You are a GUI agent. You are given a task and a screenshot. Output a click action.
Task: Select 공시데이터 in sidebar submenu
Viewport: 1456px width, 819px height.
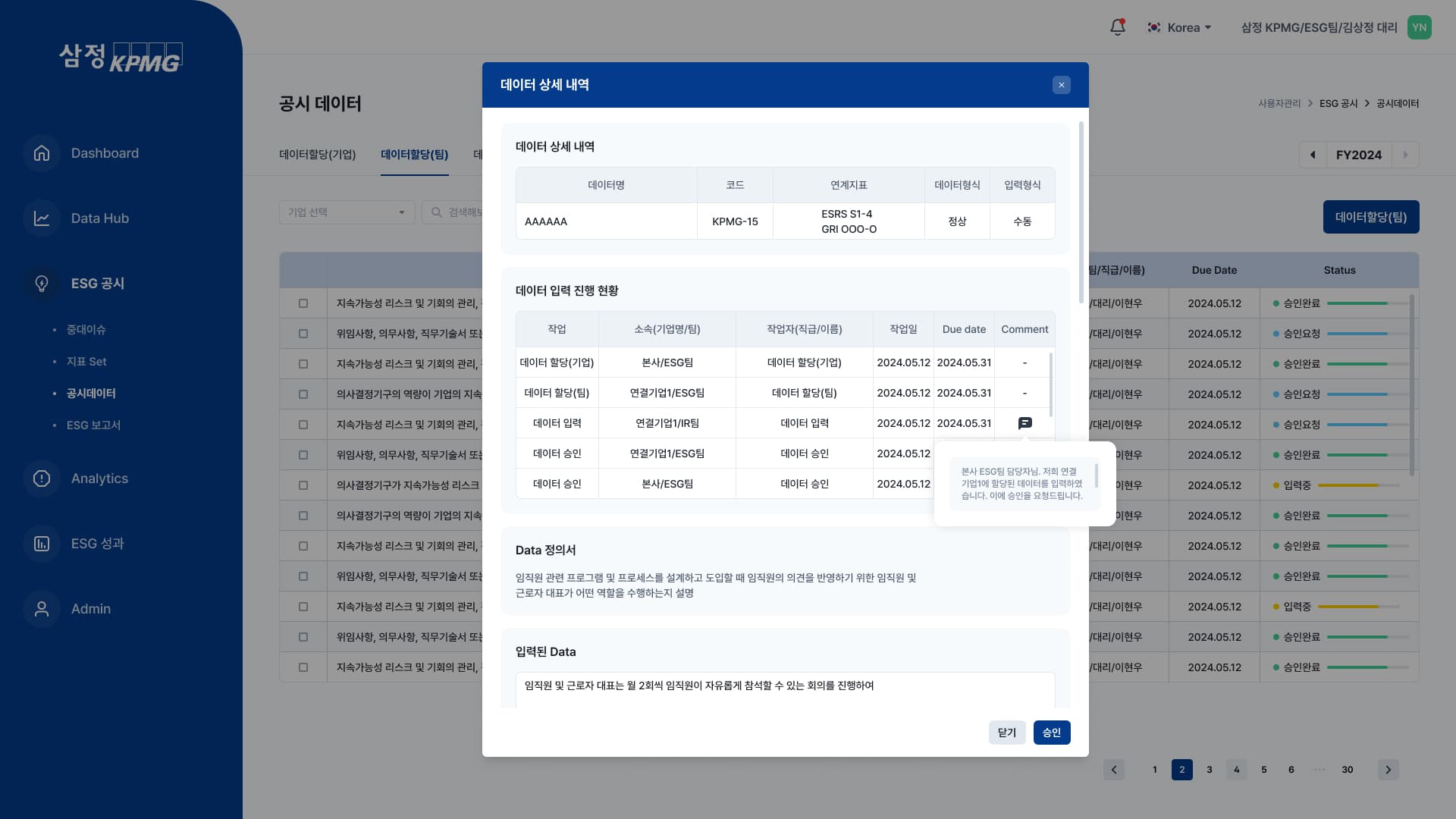(91, 394)
